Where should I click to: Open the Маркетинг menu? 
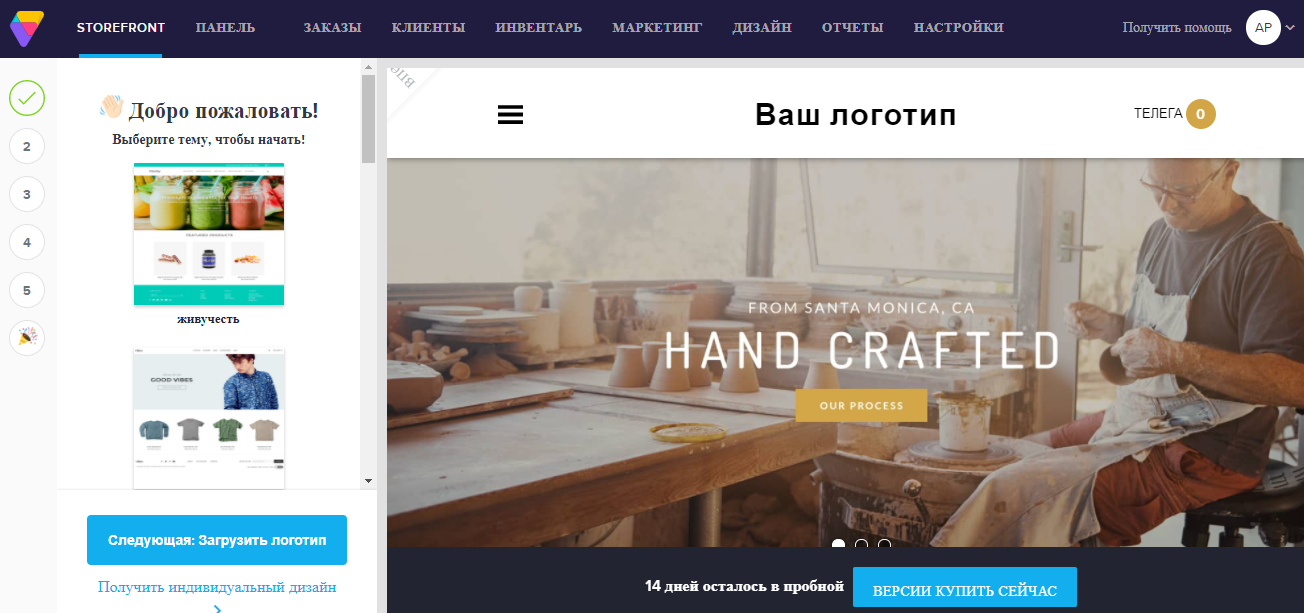pos(657,28)
